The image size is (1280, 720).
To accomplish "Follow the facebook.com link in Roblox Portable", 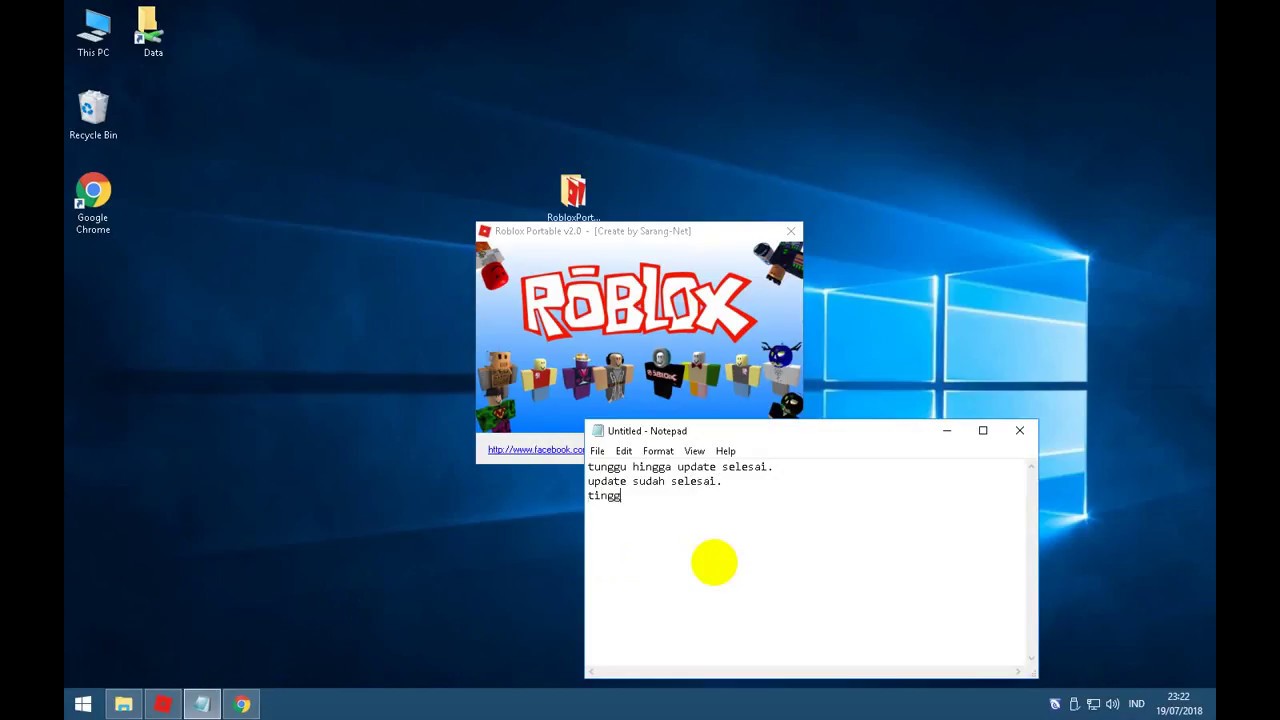I will click(x=536, y=450).
